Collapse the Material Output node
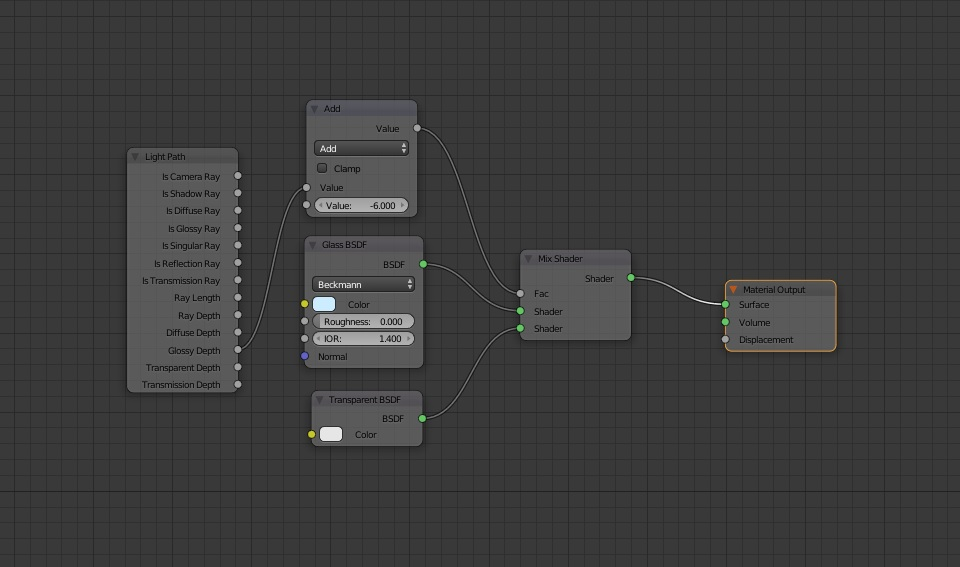Image resolution: width=960 pixels, height=567 pixels. tap(733, 290)
